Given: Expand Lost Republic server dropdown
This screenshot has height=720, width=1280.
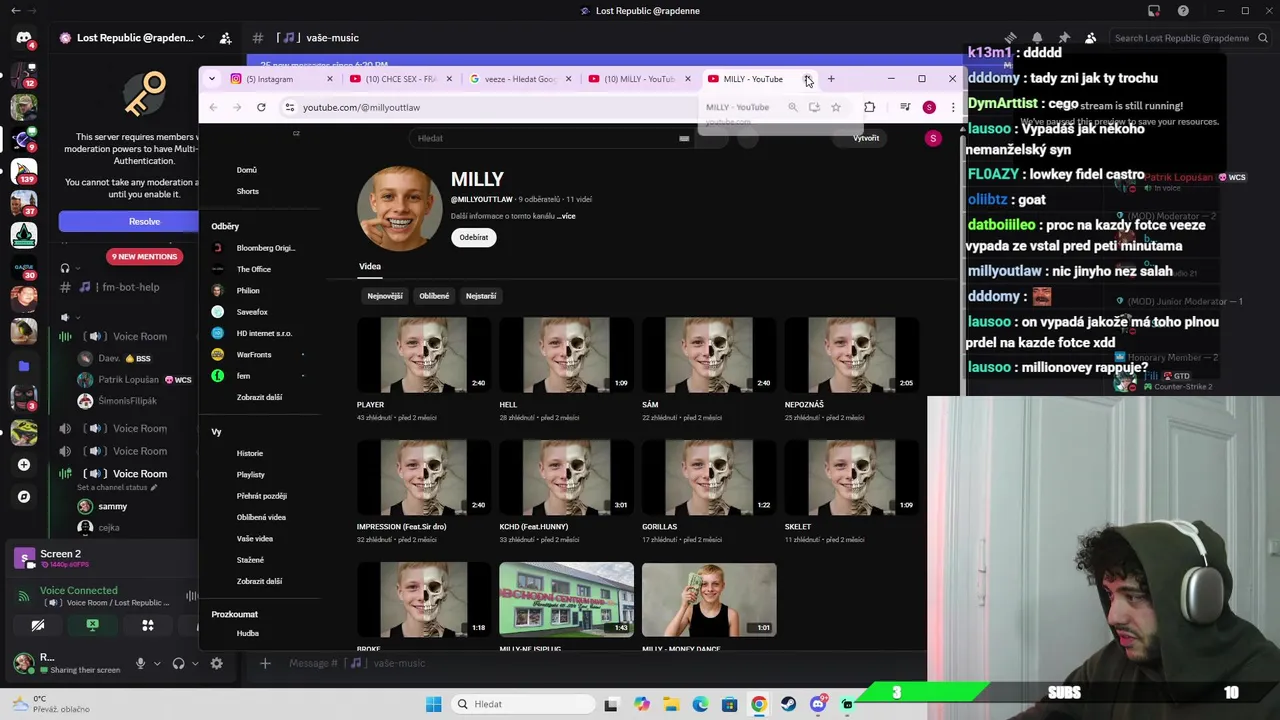Looking at the screenshot, I should 201,38.
